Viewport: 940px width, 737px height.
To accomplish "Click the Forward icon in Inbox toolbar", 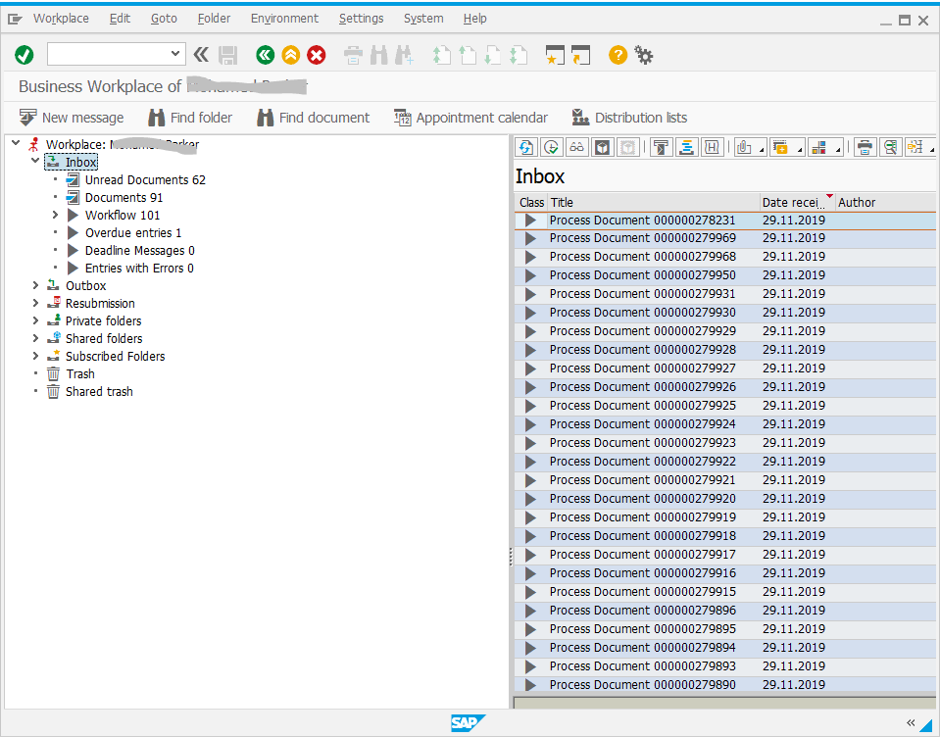I will tap(661, 147).
